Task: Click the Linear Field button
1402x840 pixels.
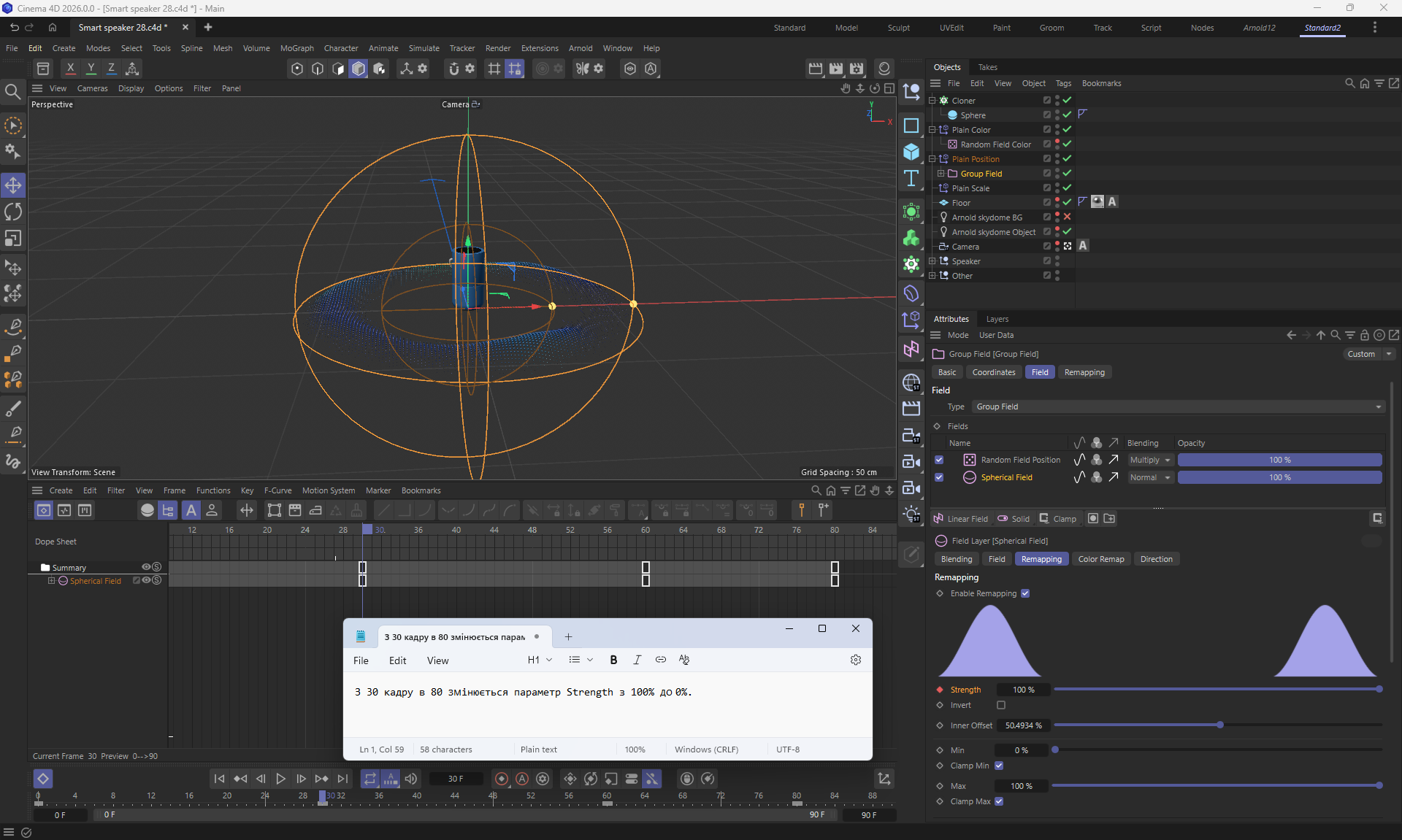Action: tap(961, 519)
